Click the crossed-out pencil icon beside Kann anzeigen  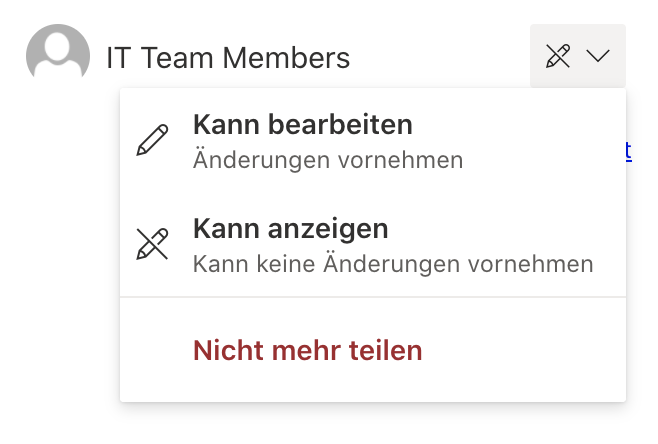coord(152,245)
